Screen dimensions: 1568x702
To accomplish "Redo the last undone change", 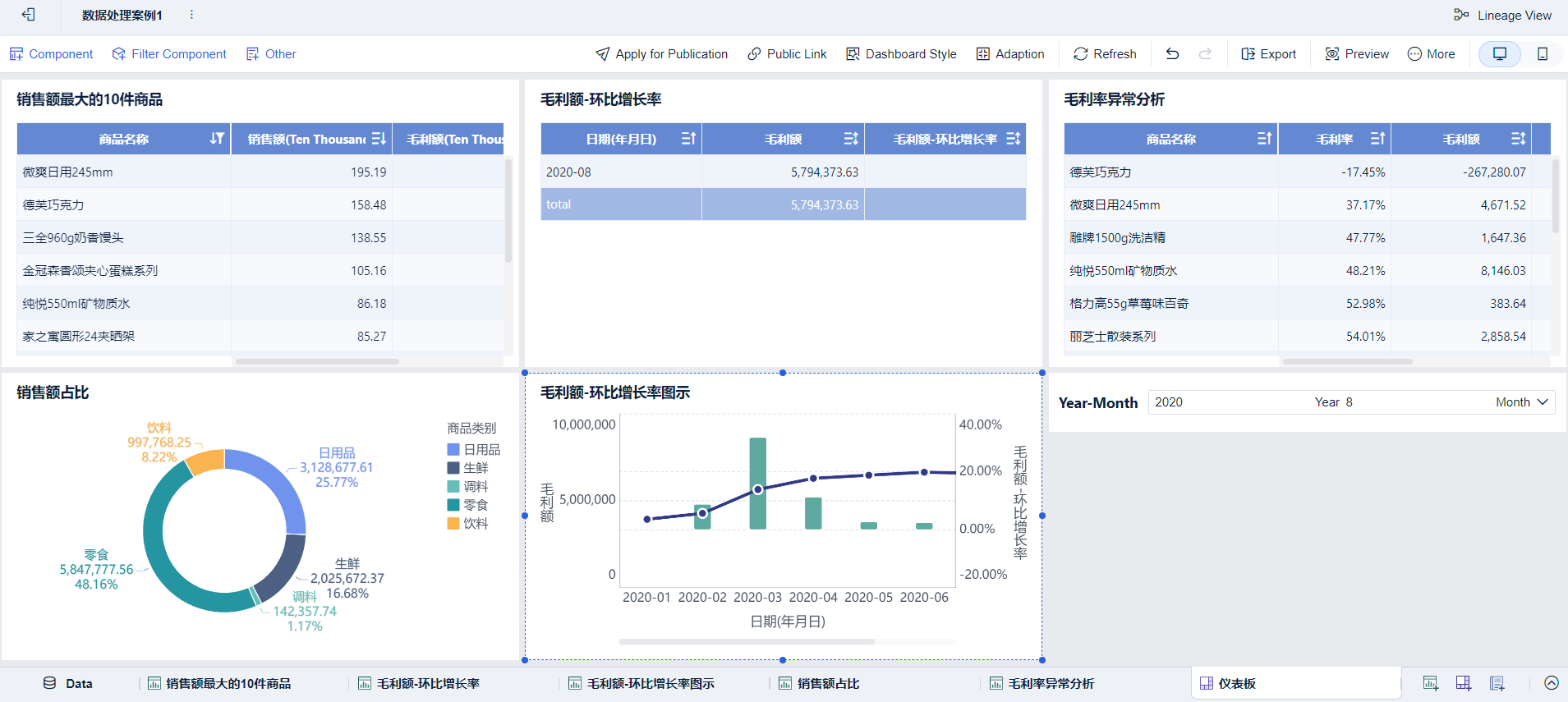I will [x=1205, y=54].
